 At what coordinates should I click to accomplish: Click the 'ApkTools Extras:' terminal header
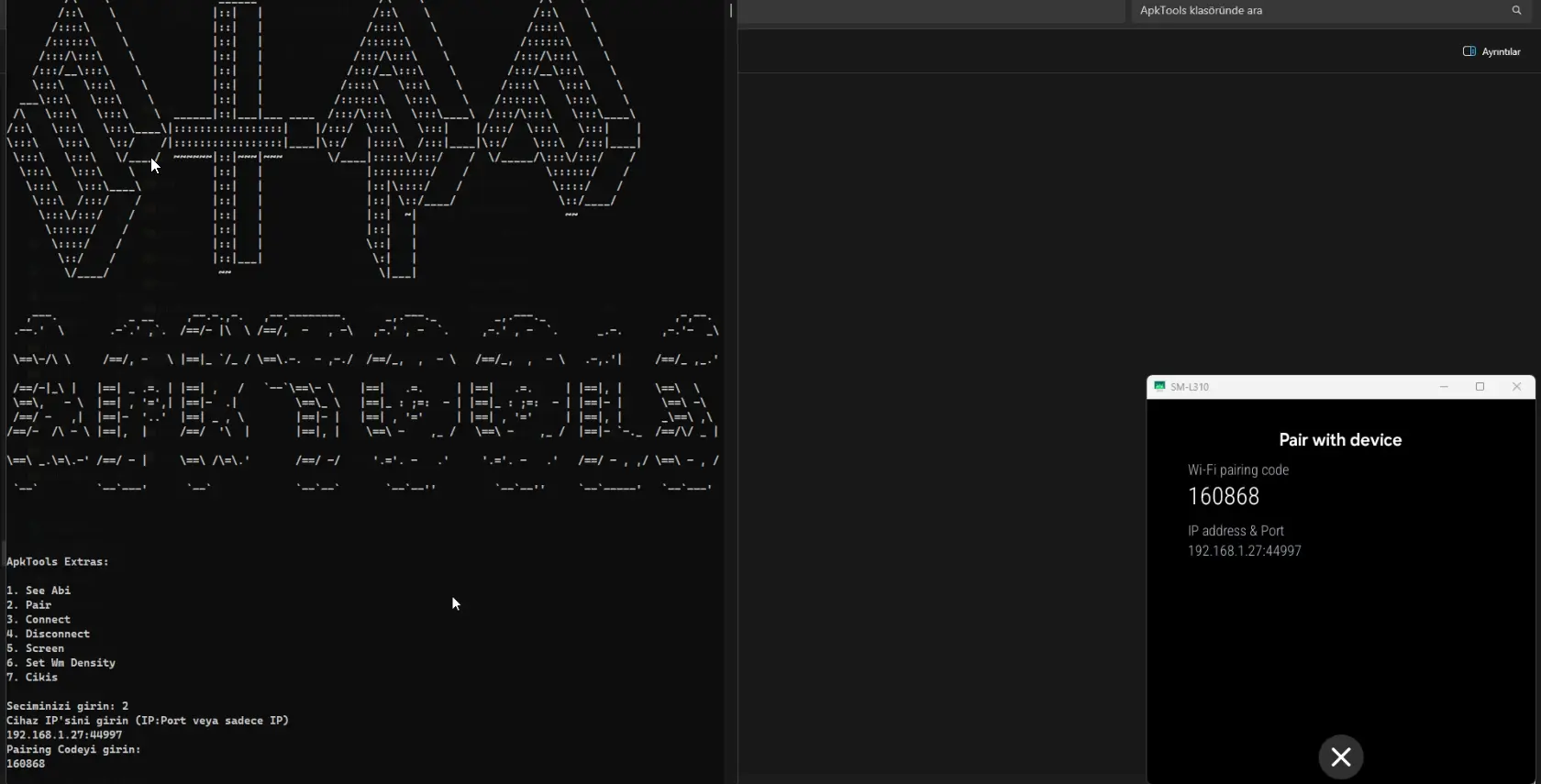click(58, 561)
